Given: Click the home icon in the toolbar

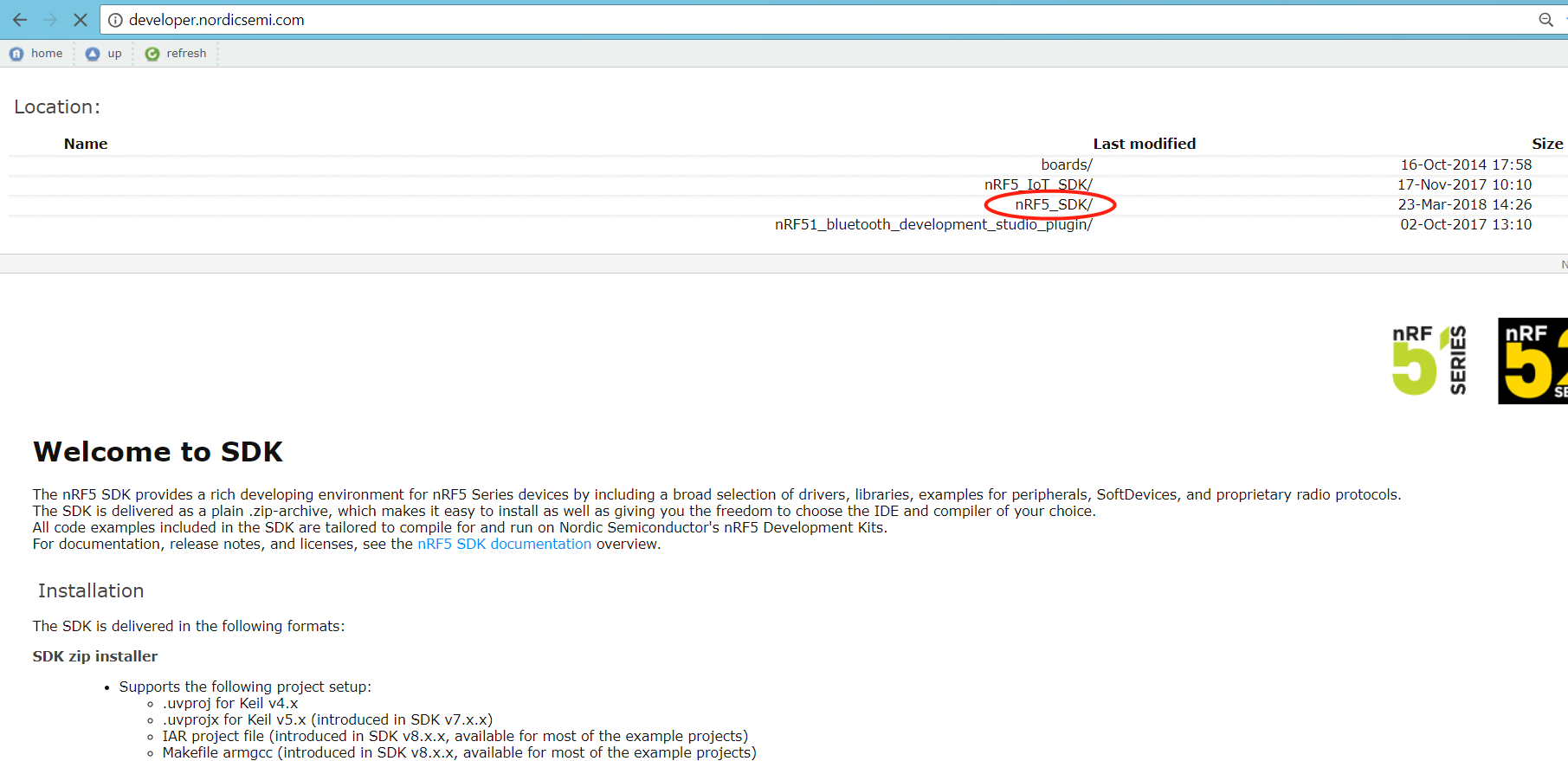Looking at the screenshot, I should pos(16,54).
